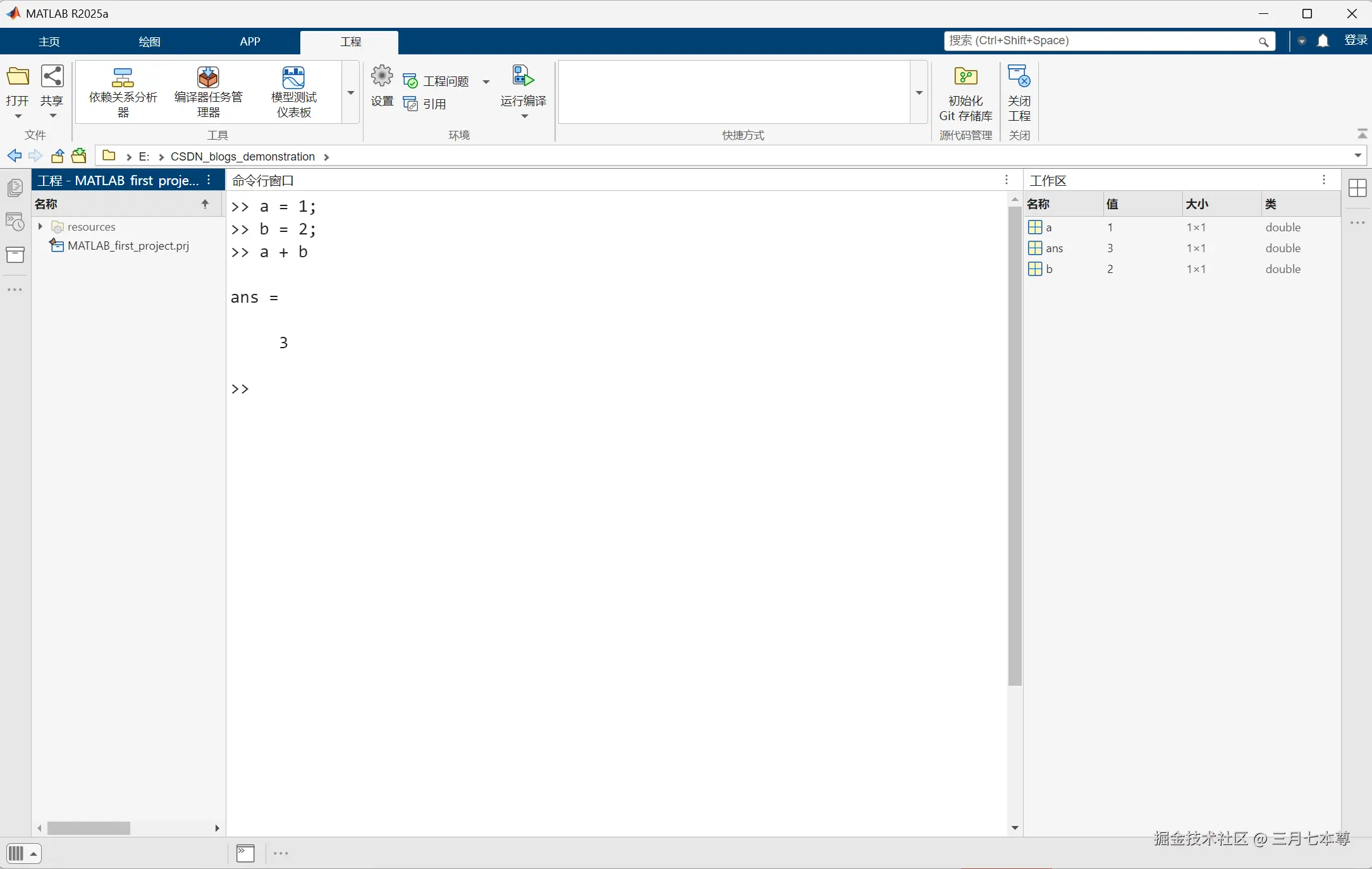Image resolution: width=1372 pixels, height=869 pixels.
Task: Open the Run Compile dropdown
Action: [524, 116]
